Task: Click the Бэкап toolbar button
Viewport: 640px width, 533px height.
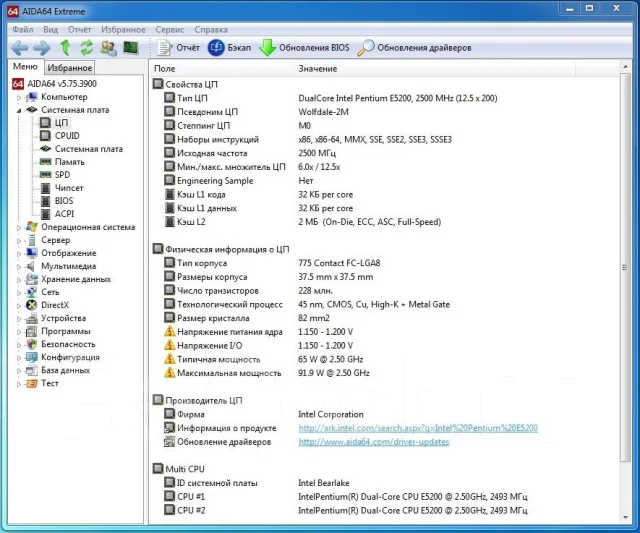Action: [x=229, y=48]
